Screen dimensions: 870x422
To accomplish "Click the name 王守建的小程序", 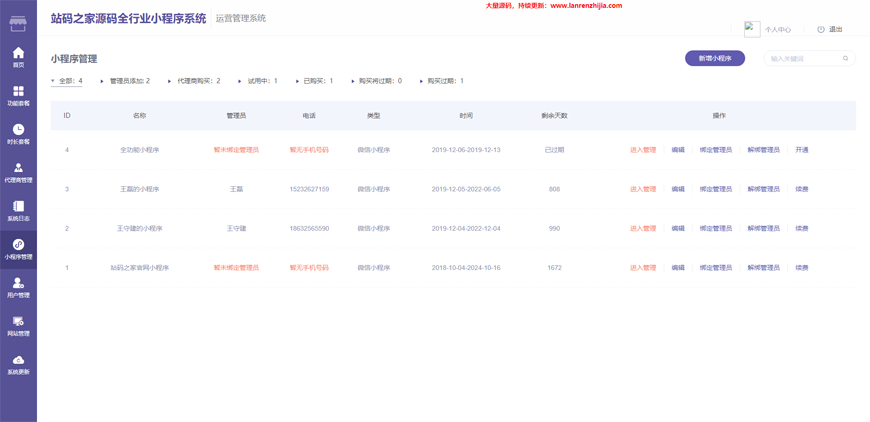I will tap(140, 228).
